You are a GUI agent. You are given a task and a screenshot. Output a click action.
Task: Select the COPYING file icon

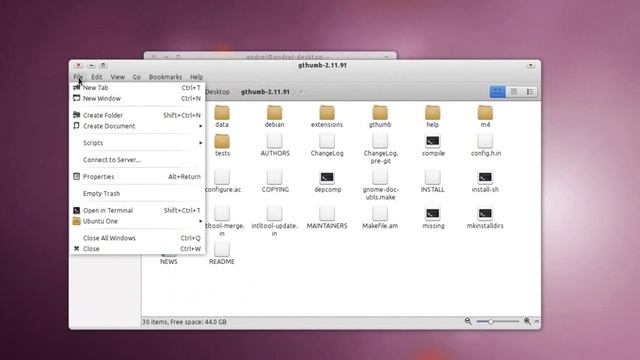tap(274, 177)
